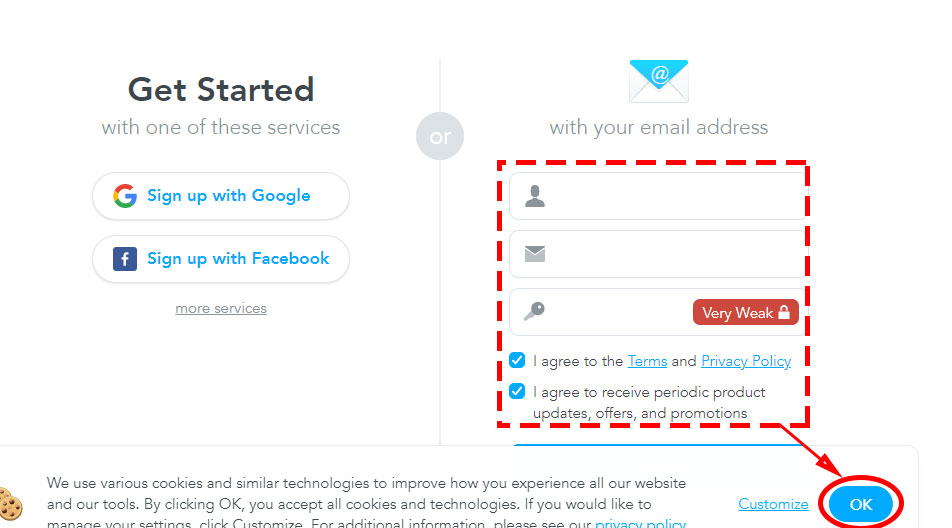Open the Privacy Policy link

[746, 361]
